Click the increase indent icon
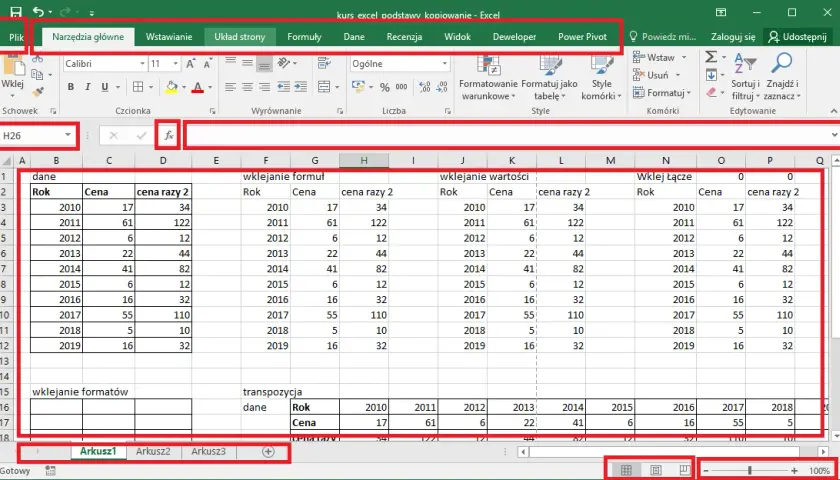Image resolution: width=840 pixels, height=480 pixels. 301,86
